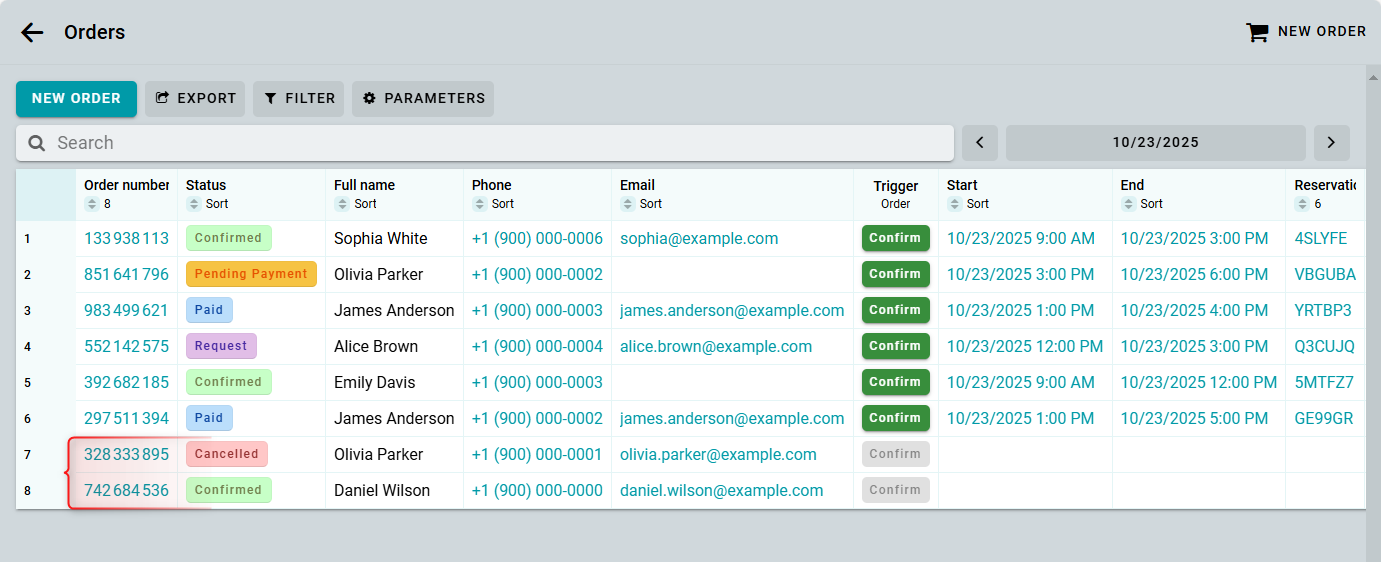Open email james.anderson@example.com in row 3
The image size is (1381, 562).
(732, 311)
